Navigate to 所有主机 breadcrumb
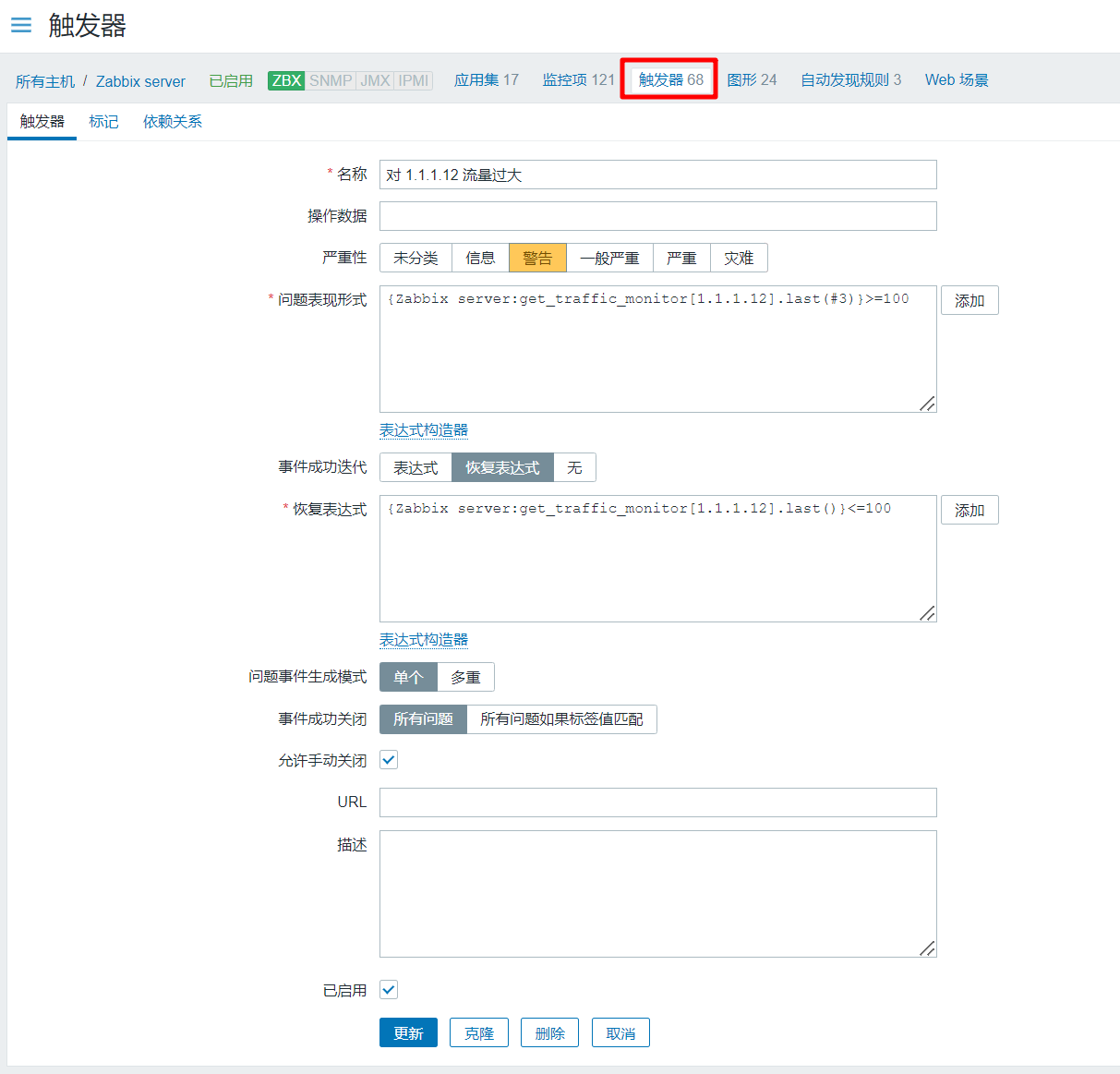 tap(45, 81)
